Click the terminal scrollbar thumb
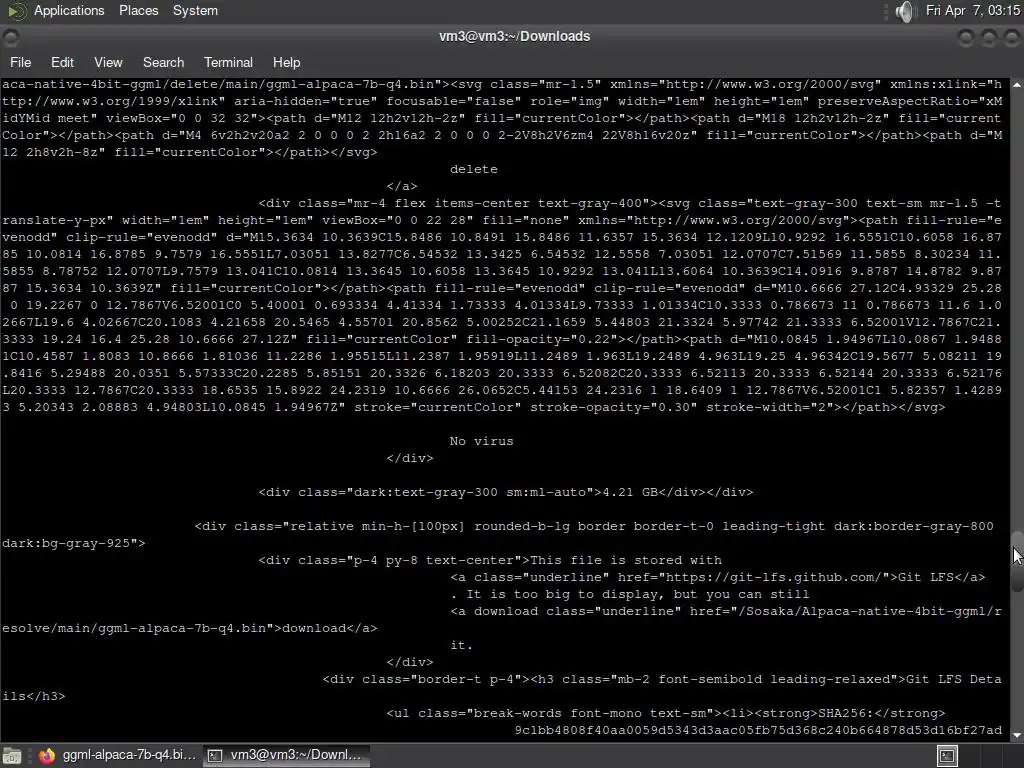 pyautogui.click(x=1017, y=562)
